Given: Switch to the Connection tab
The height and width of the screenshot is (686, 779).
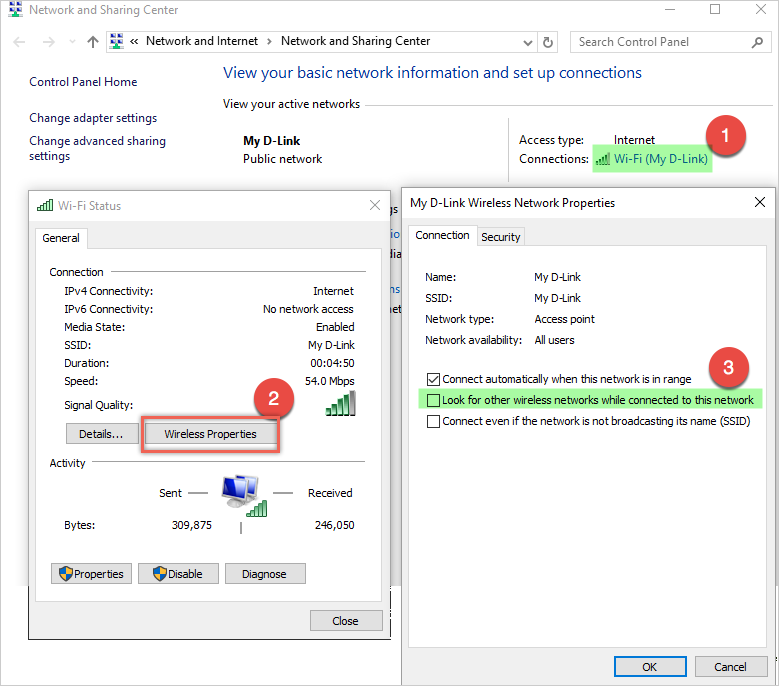Looking at the screenshot, I should tap(442, 235).
